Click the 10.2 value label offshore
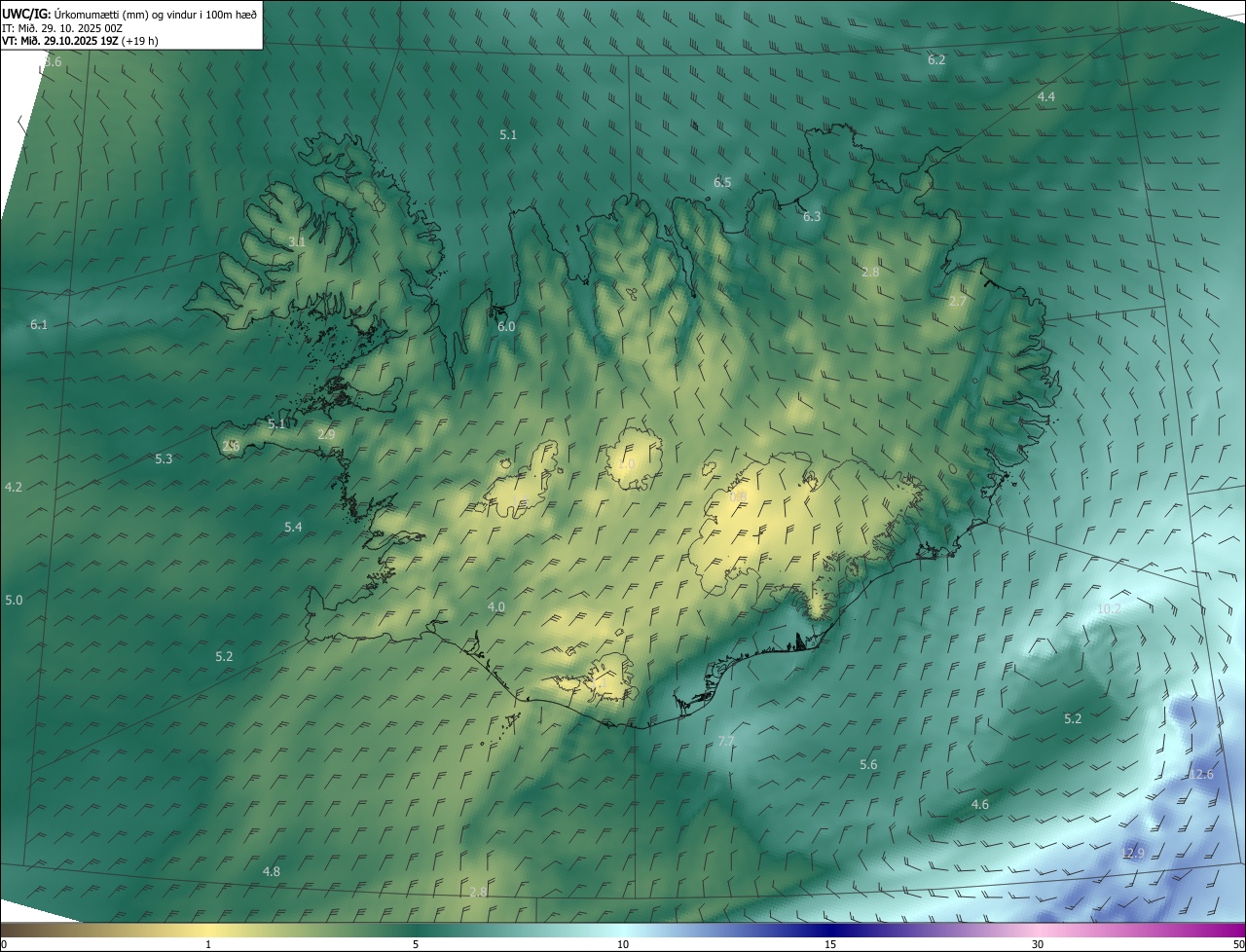The image size is (1246, 952). click(1109, 609)
